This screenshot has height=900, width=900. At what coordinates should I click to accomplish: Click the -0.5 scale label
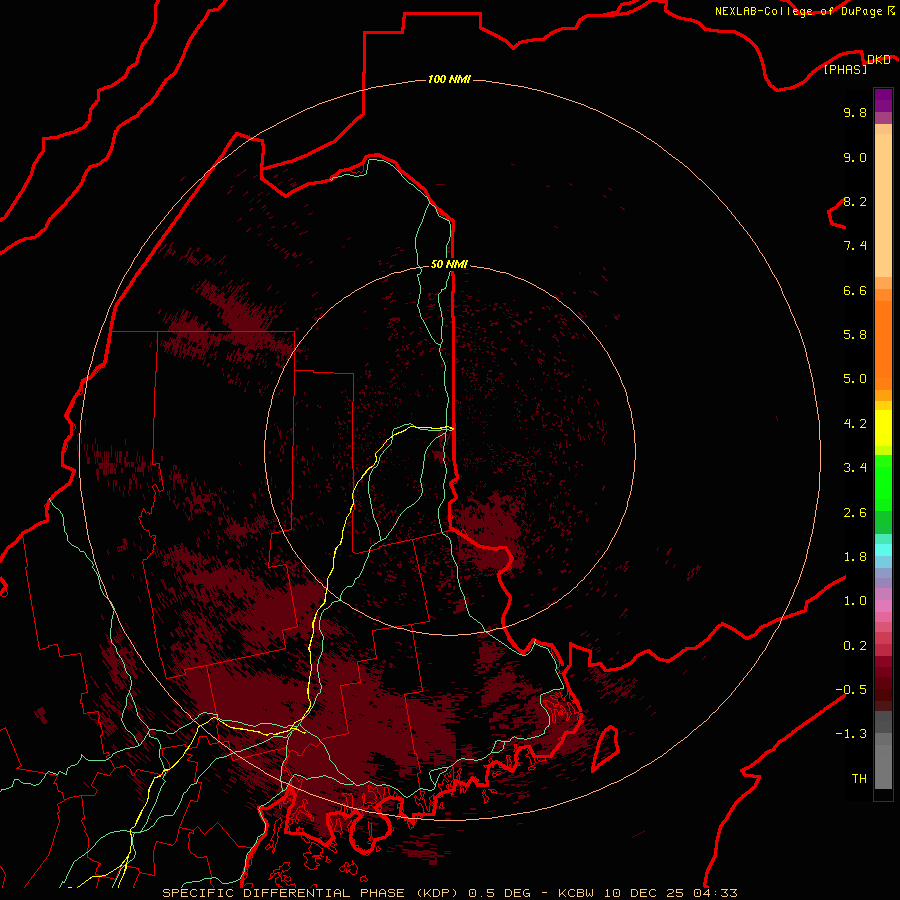click(x=851, y=690)
